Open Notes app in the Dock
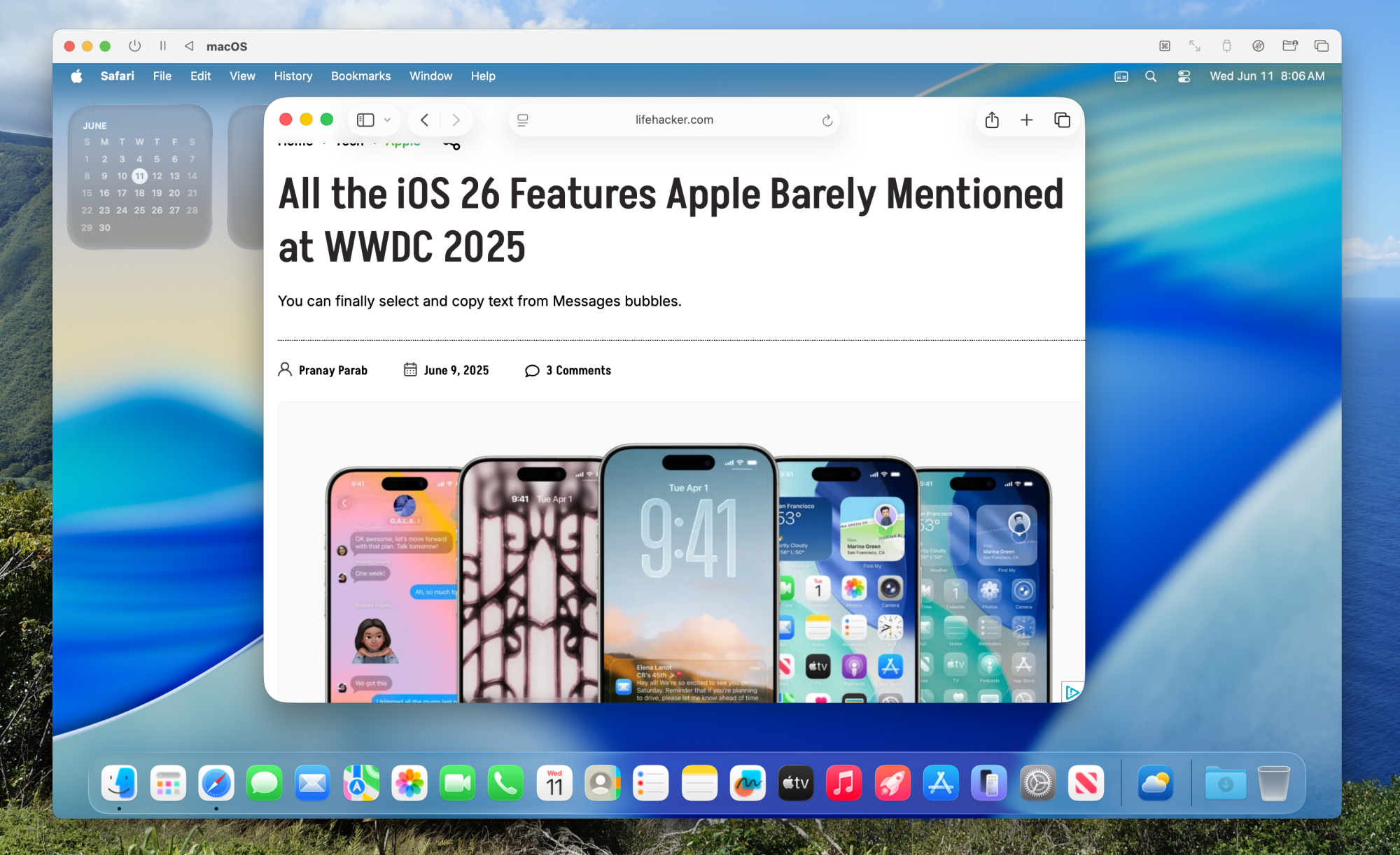Screen dimensions: 1400x855 [x=699, y=783]
